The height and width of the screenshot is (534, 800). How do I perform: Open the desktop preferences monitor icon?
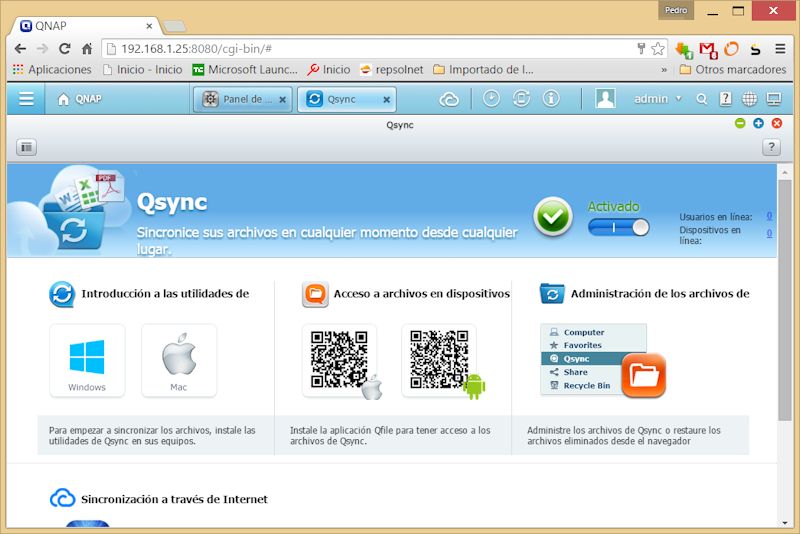tap(774, 99)
